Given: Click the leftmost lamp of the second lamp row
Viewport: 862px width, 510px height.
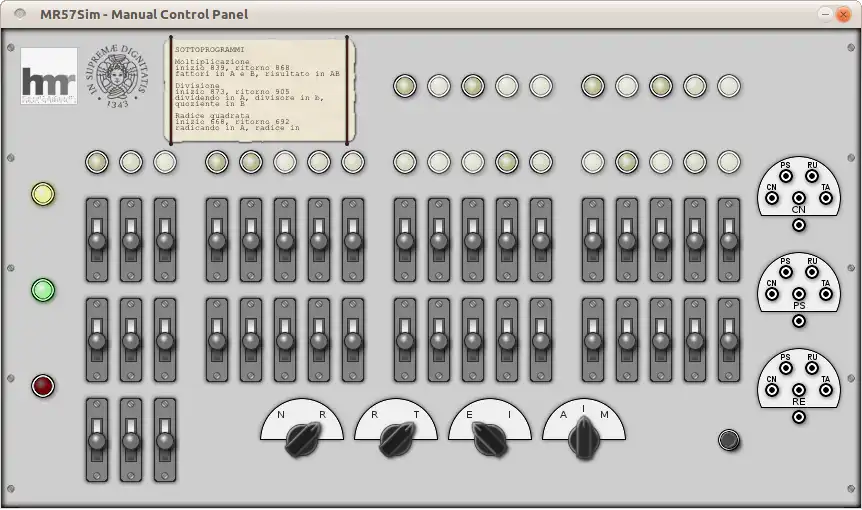Looking at the screenshot, I should point(97,162).
